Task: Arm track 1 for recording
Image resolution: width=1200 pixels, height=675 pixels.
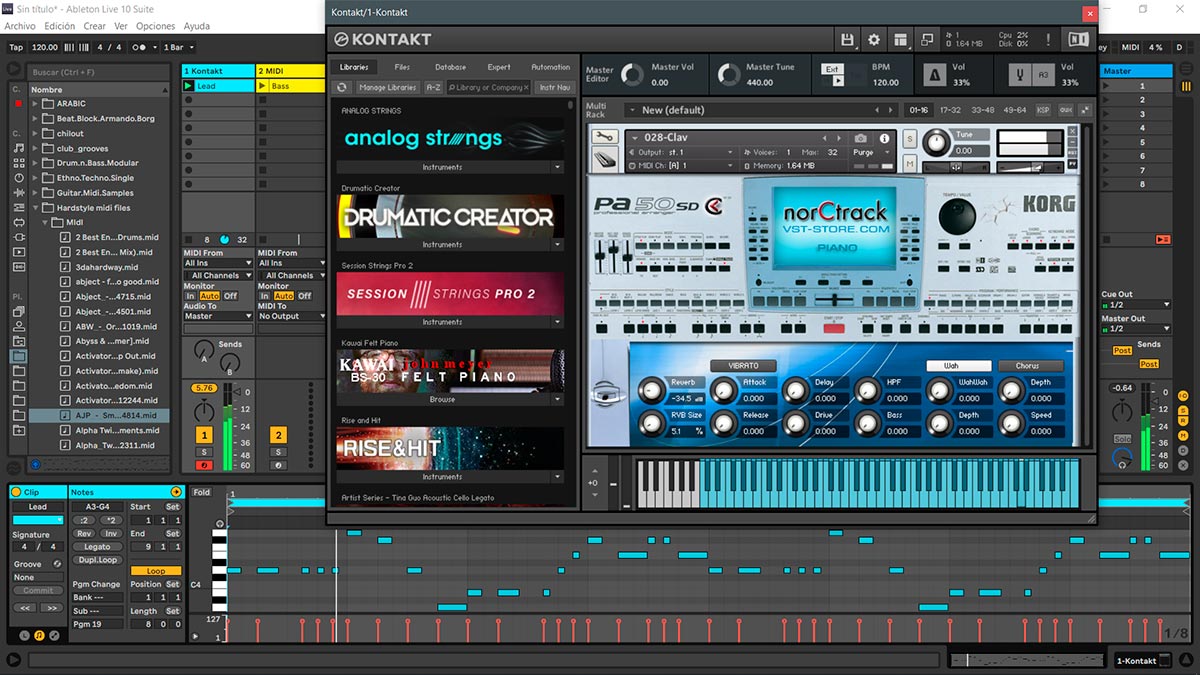Action: [204, 465]
